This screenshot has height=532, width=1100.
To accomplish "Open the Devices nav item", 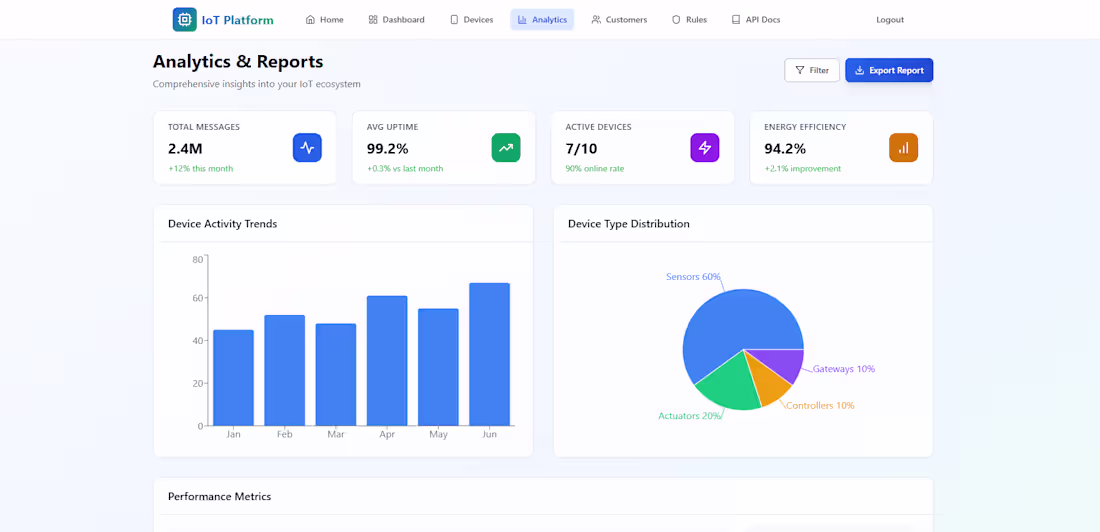I will [471, 20].
